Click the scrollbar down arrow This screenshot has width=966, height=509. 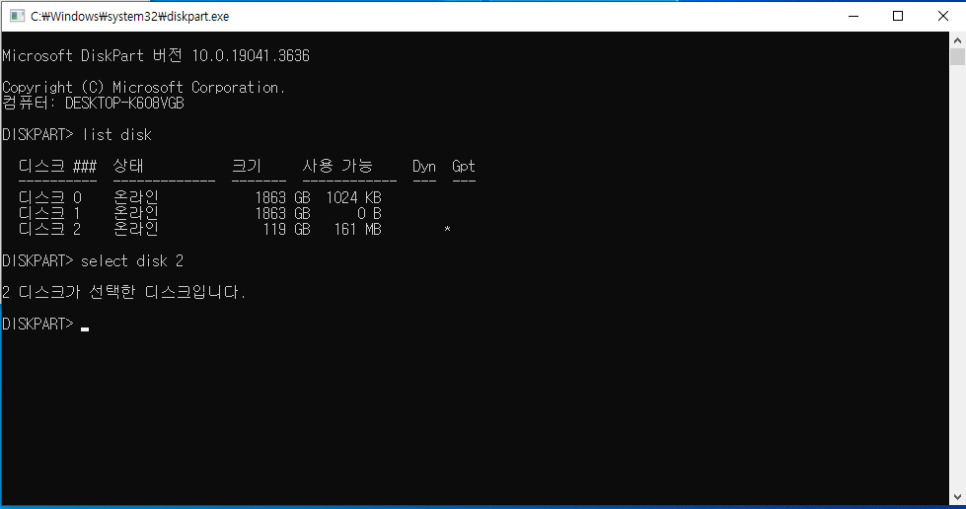[957, 497]
